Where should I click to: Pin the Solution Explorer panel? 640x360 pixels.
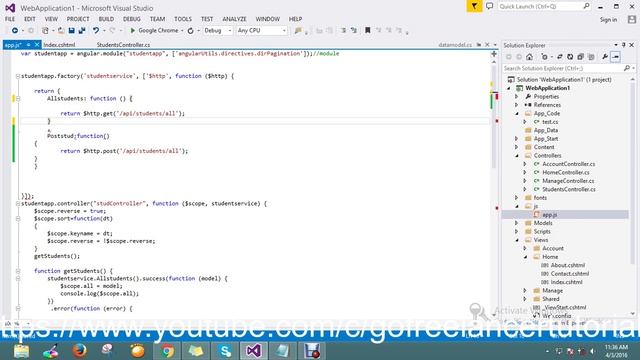point(624,45)
